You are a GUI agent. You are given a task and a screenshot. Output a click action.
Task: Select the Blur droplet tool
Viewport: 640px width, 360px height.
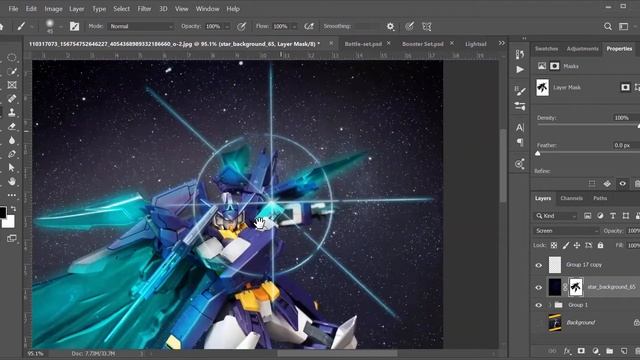(x=12, y=140)
